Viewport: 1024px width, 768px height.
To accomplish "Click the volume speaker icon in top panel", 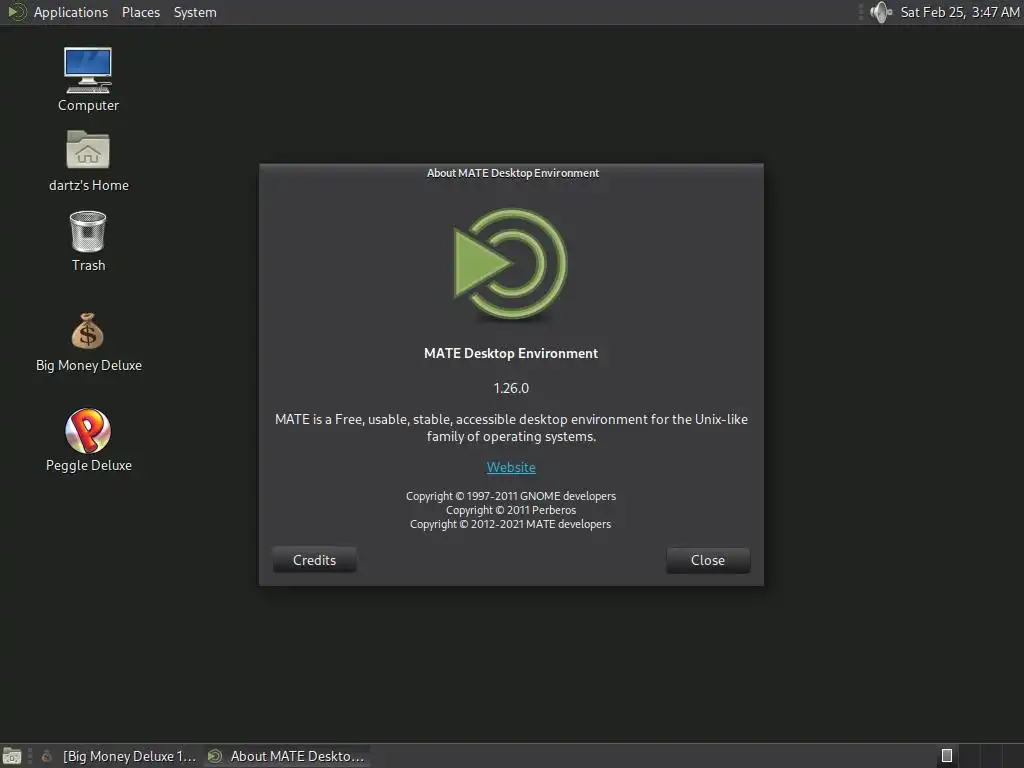I will [880, 12].
